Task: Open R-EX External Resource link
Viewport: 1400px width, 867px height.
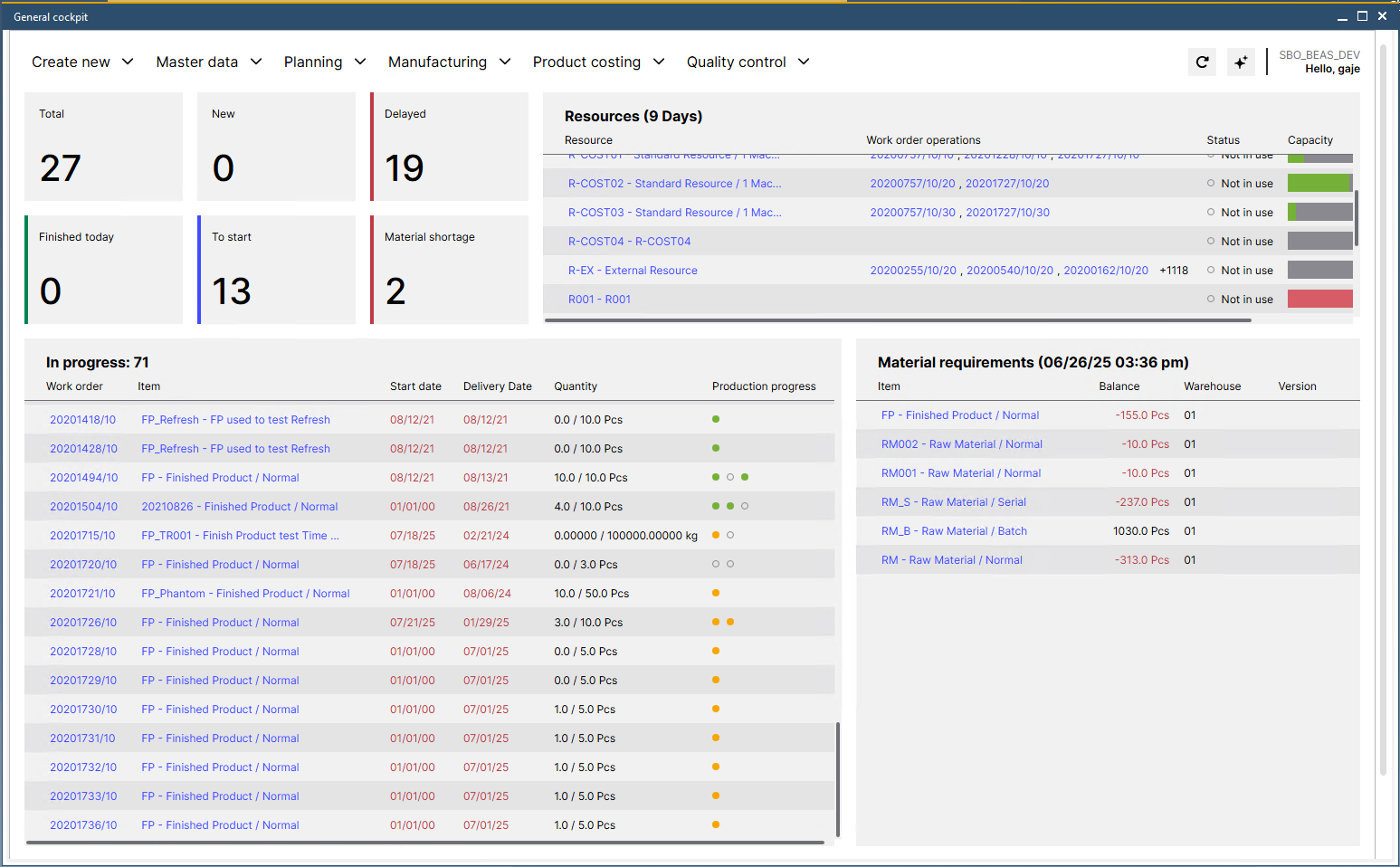Action: point(633,271)
